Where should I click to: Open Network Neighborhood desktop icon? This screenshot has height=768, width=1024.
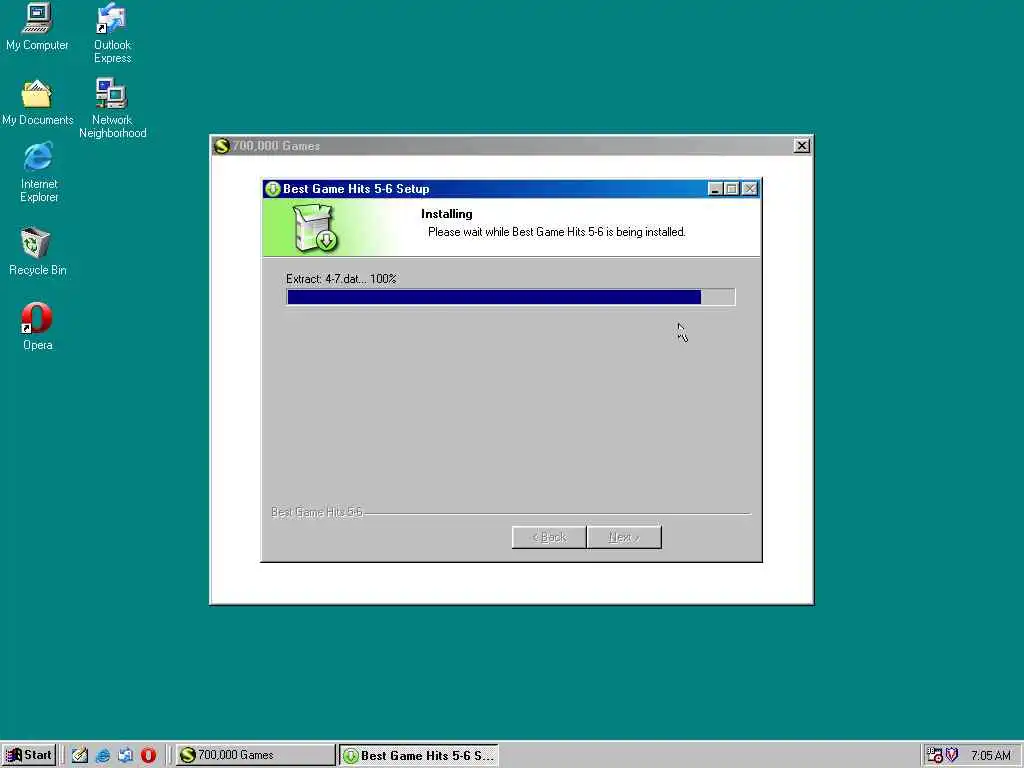[x=112, y=108]
